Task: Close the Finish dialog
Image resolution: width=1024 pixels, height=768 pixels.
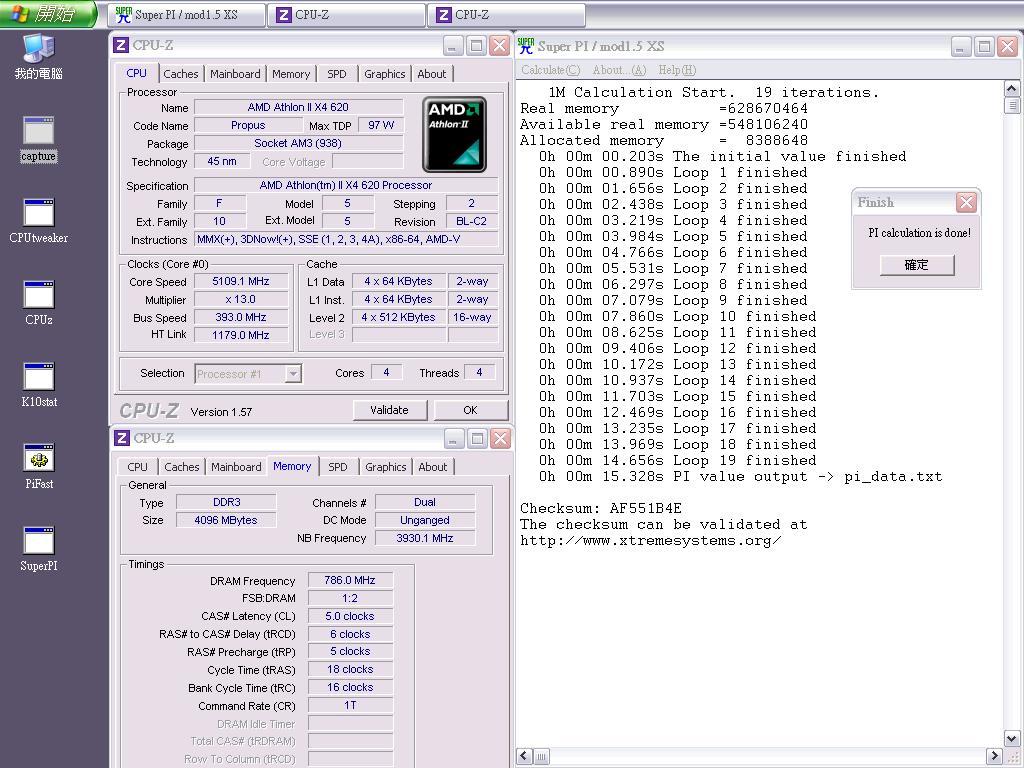Action: (966, 202)
